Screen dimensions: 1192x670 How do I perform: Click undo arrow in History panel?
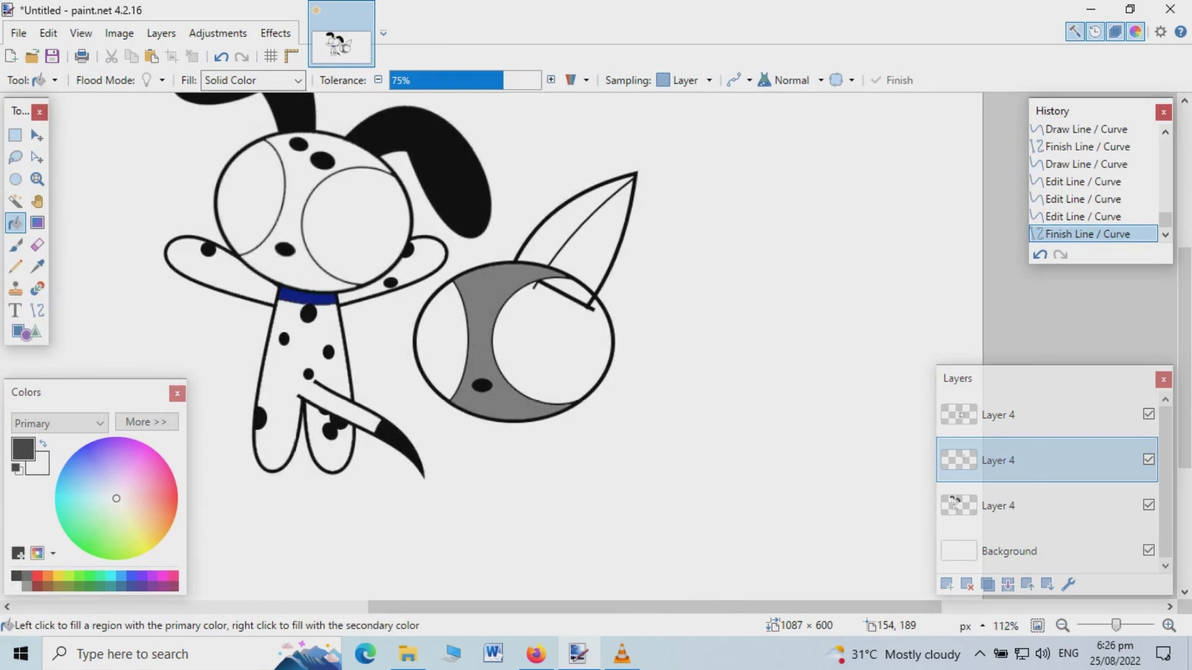point(1040,255)
